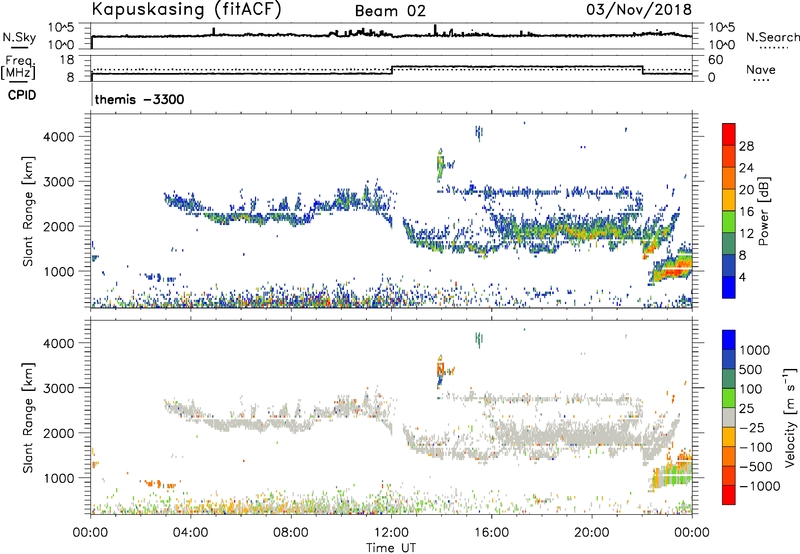Screen dimensions: 800x554
Task: Click the '08:00' time axis label
Action: 291,533
